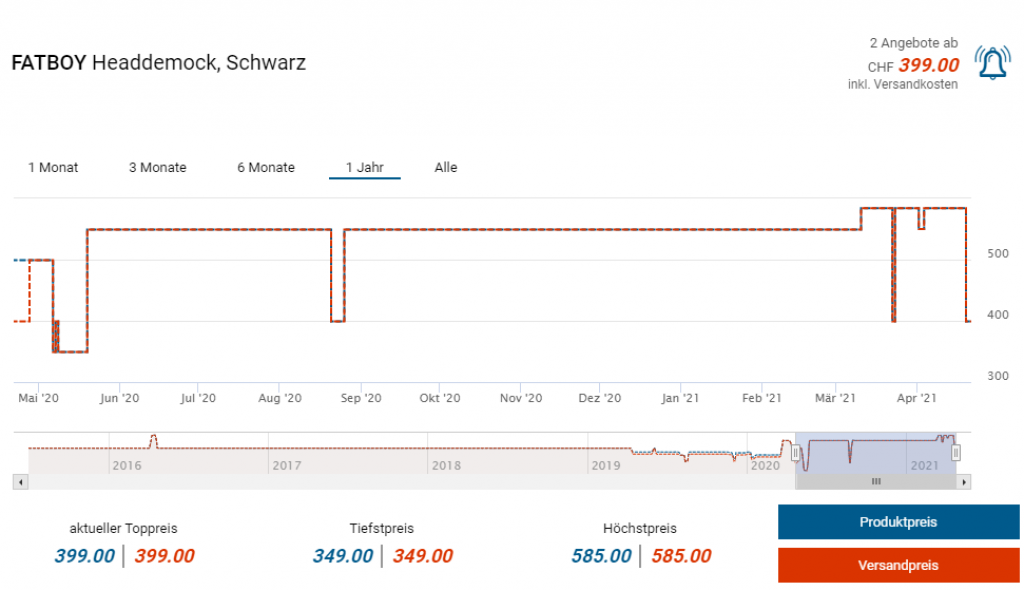Viewport: 1024px width, 590px height.
Task: Click the Sep '20 price dip on chart
Action: [337, 320]
